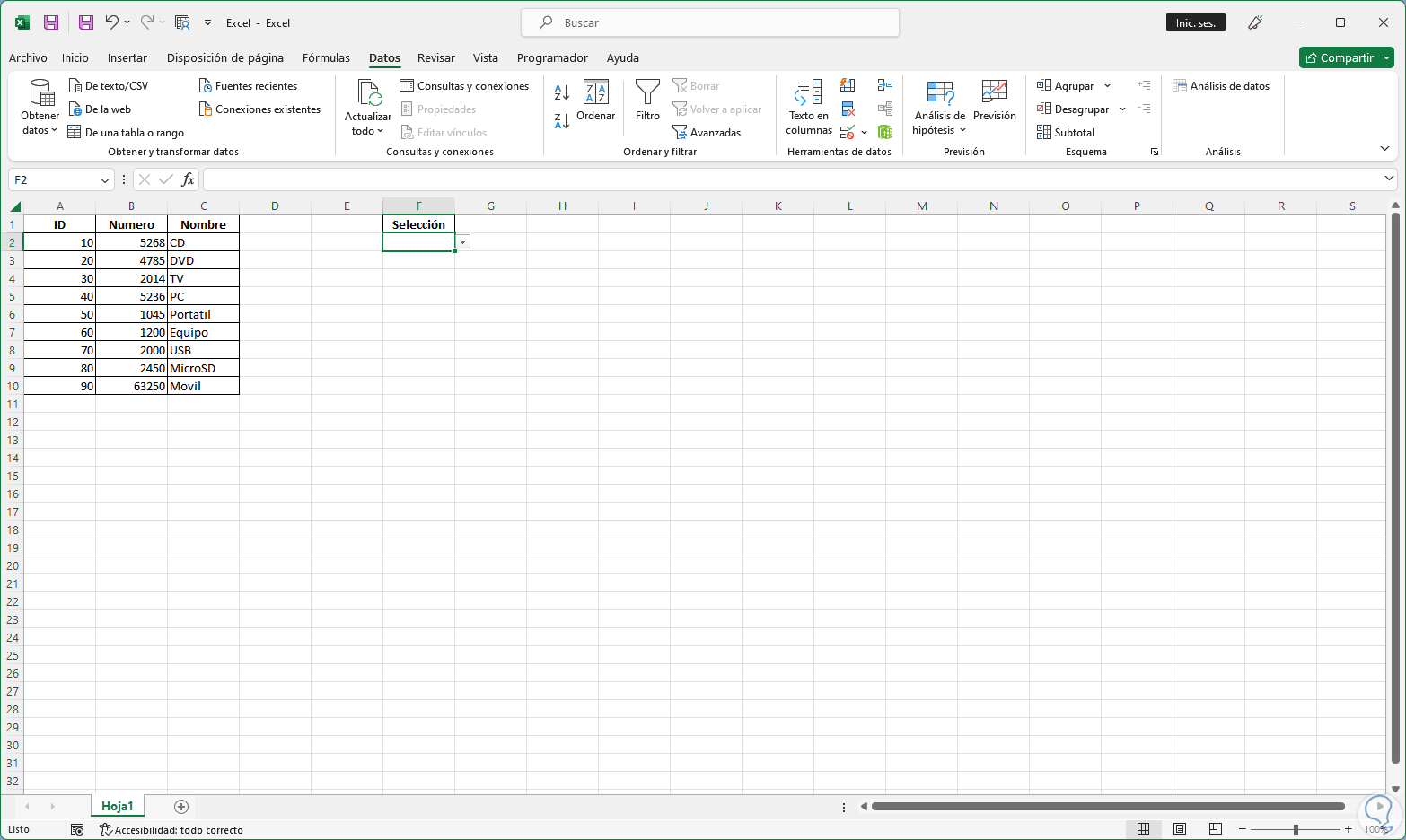Sort descending with the Z-A icon

(x=562, y=121)
